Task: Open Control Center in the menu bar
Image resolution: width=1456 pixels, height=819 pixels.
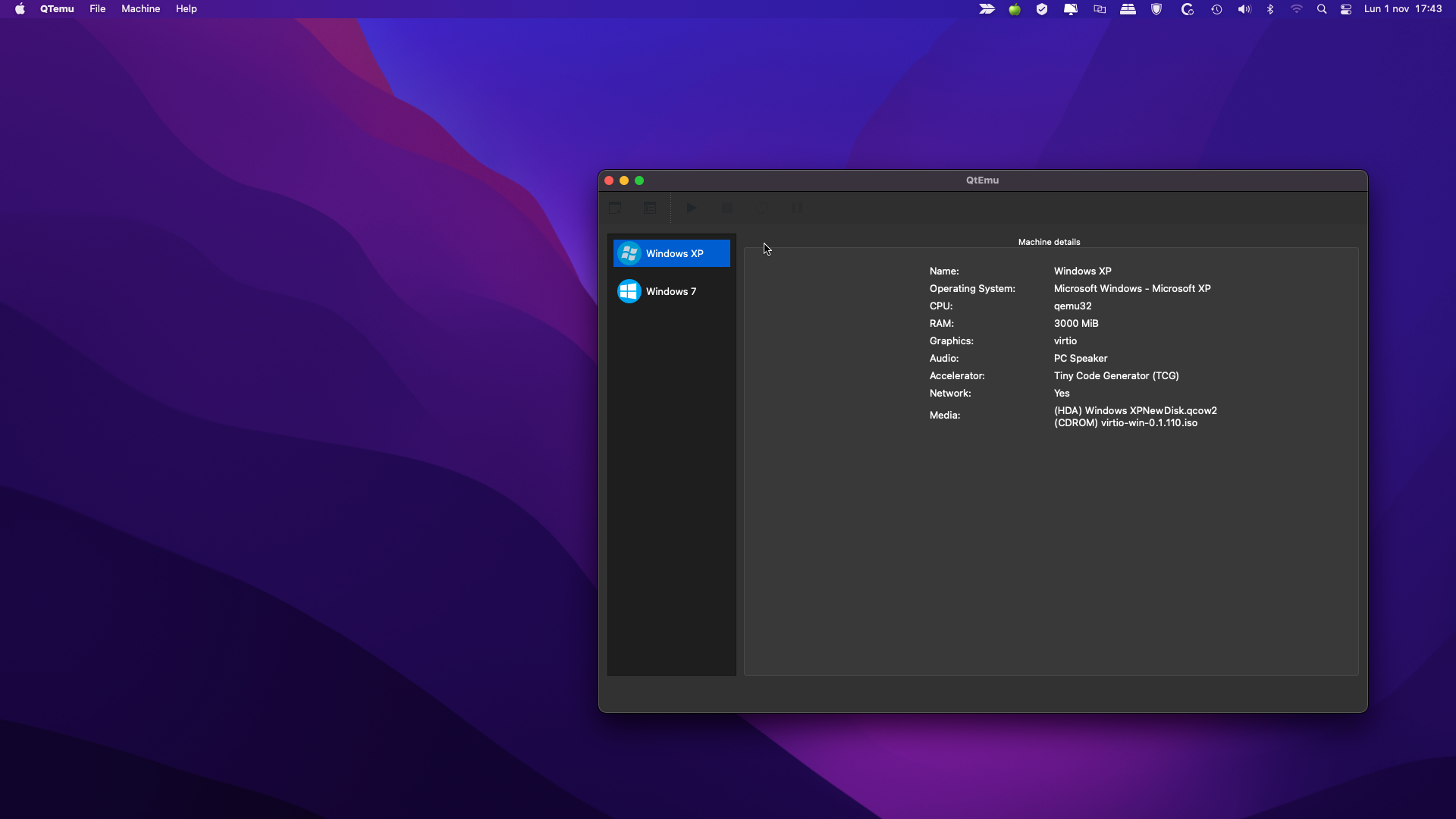Action: pyautogui.click(x=1346, y=9)
